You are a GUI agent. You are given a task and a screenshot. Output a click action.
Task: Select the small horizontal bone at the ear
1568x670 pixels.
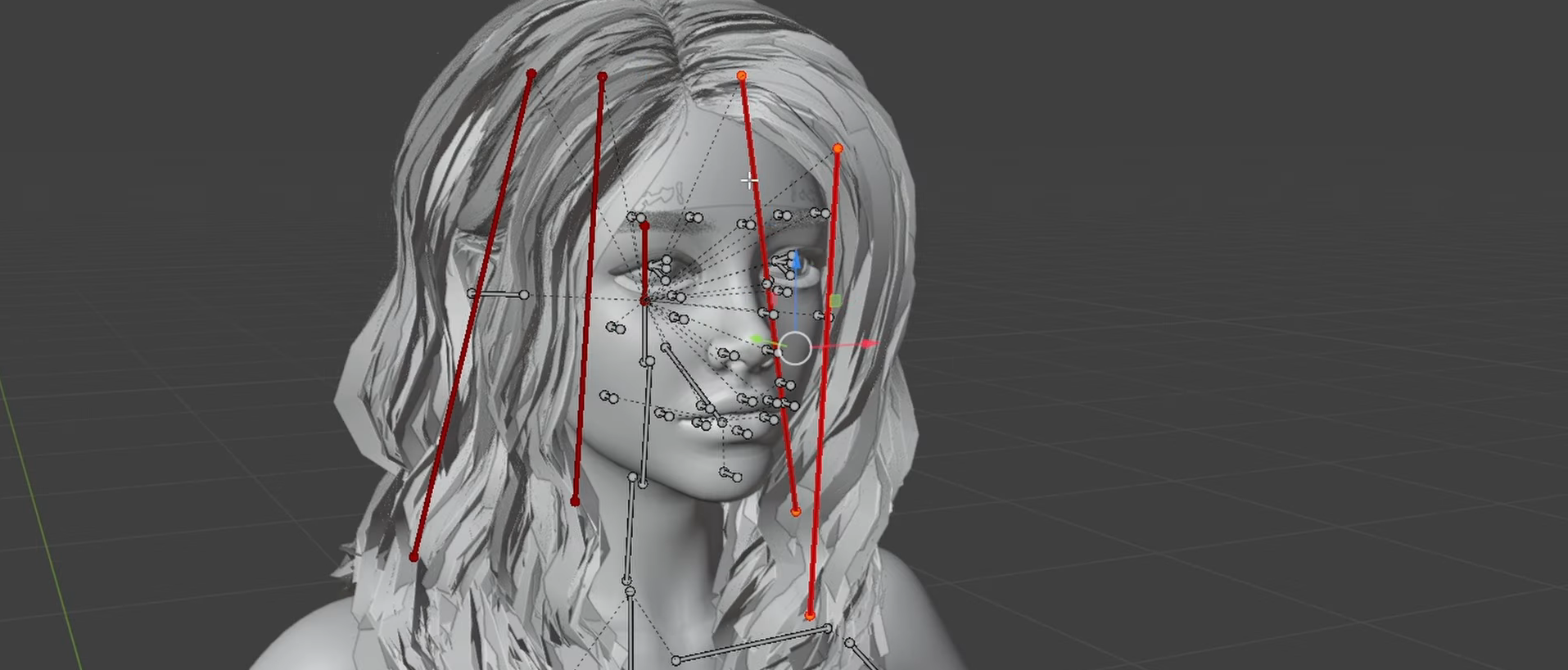pos(498,293)
